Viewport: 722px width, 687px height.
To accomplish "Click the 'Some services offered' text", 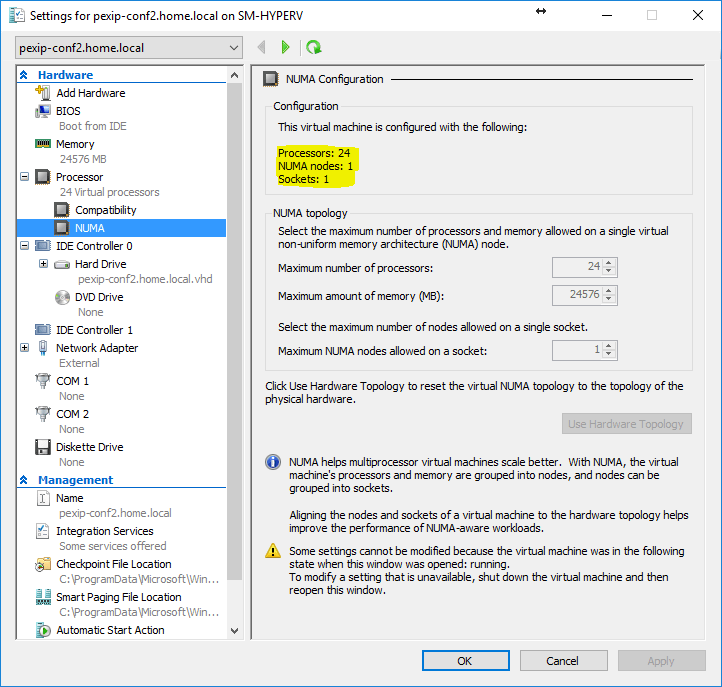I will (113, 546).
